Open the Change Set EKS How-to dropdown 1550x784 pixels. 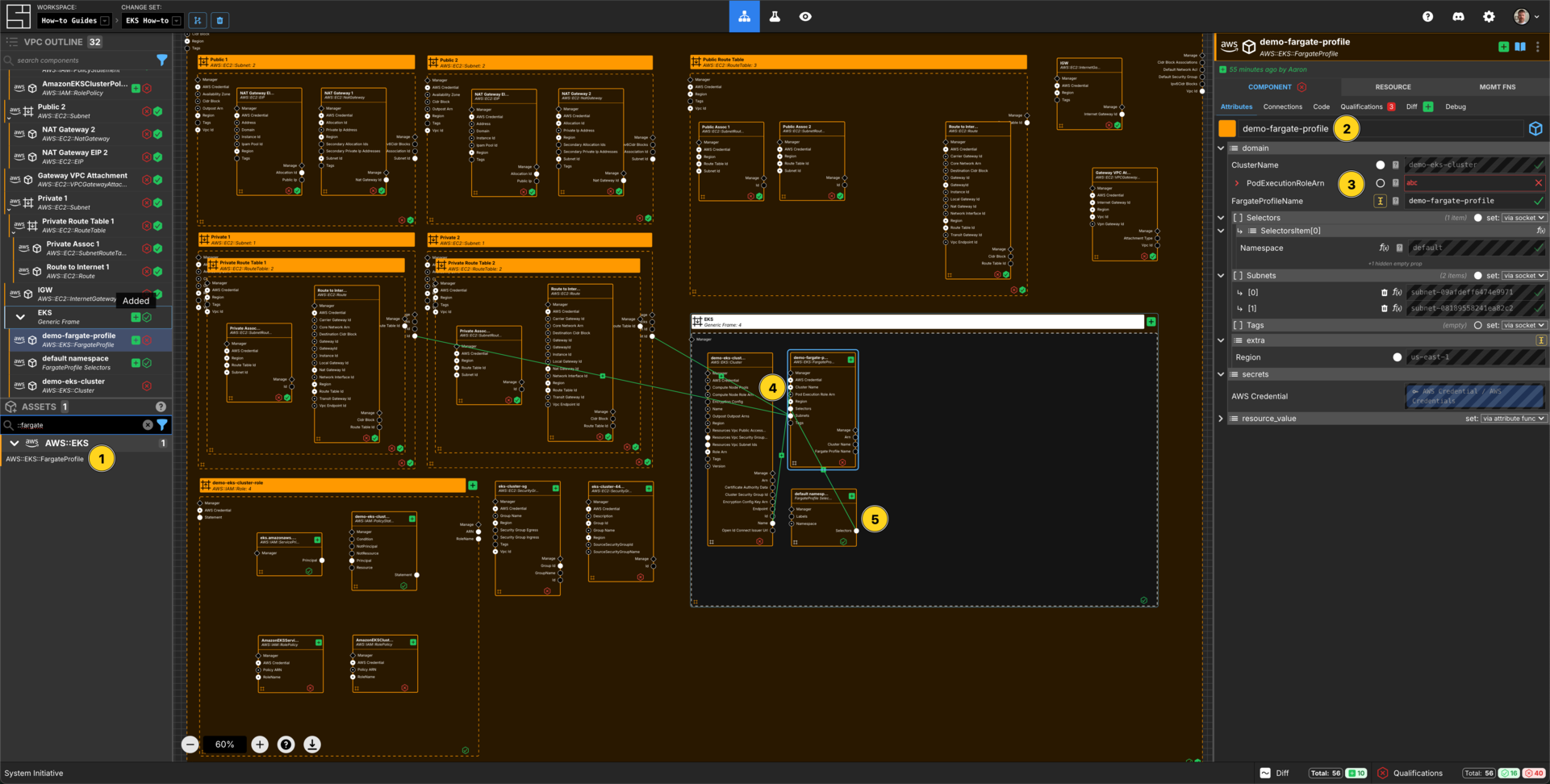pos(152,20)
